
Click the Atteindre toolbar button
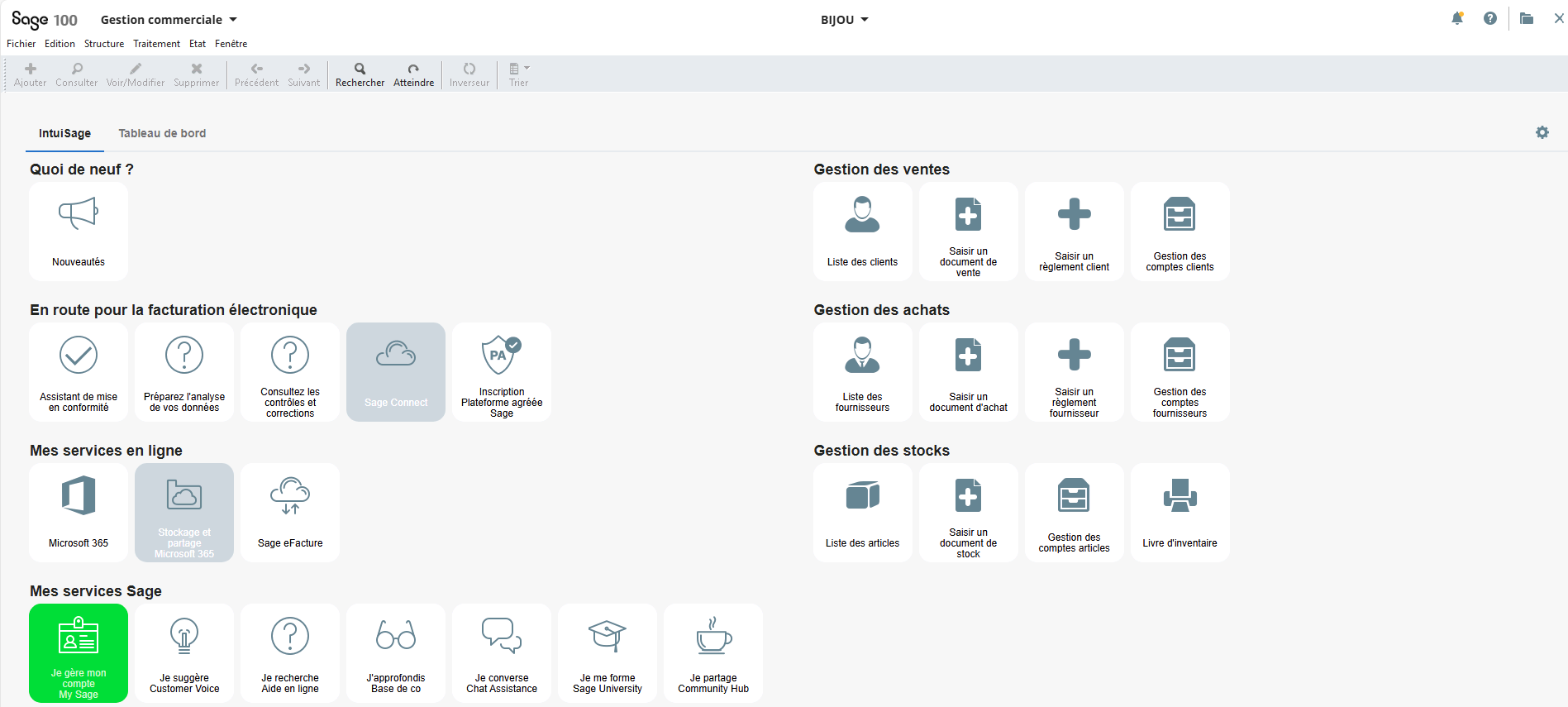tap(413, 74)
